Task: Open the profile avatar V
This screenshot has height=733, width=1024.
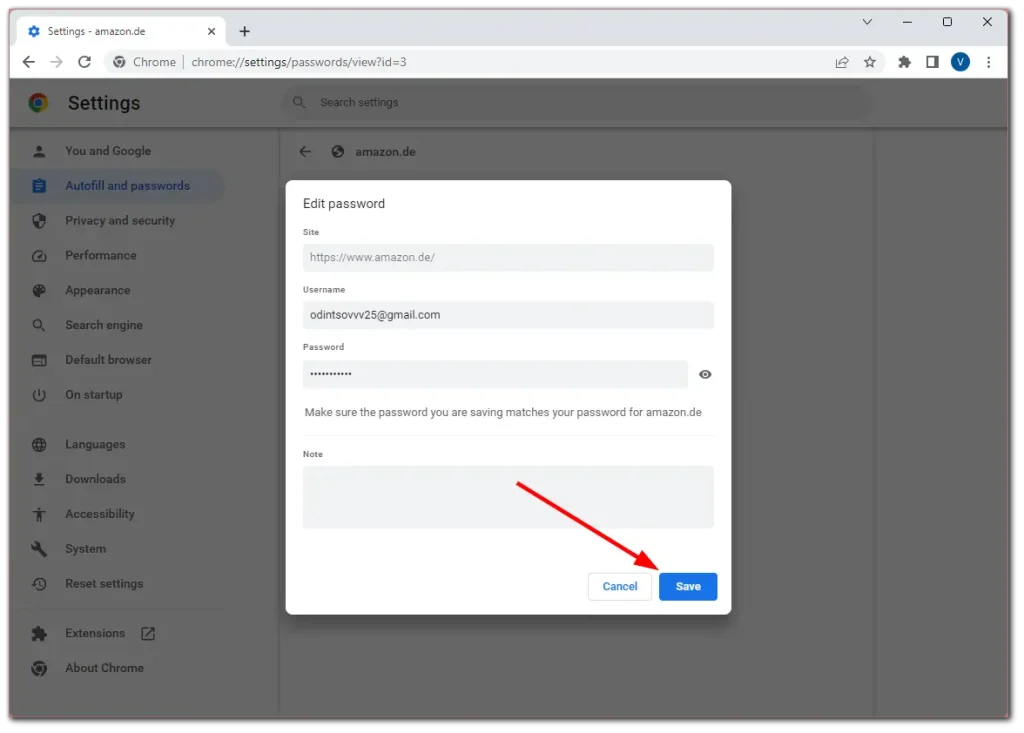Action: tap(960, 62)
